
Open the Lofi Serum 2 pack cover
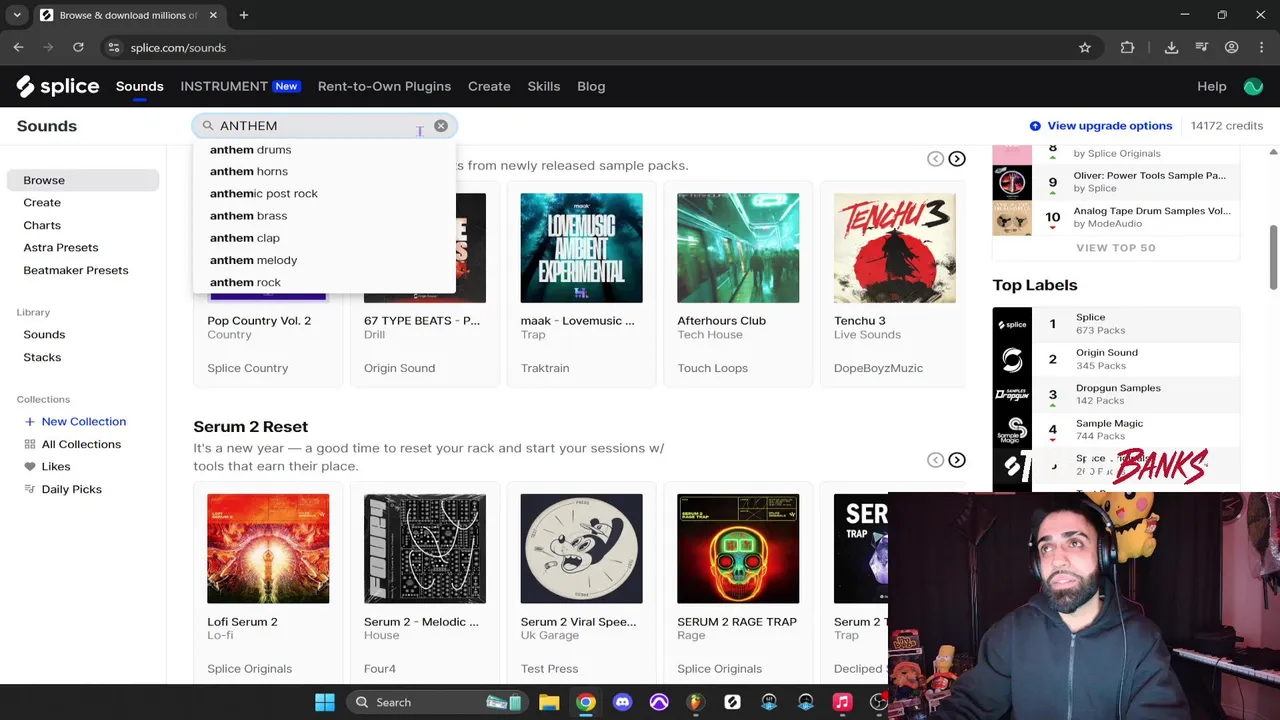click(x=268, y=548)
